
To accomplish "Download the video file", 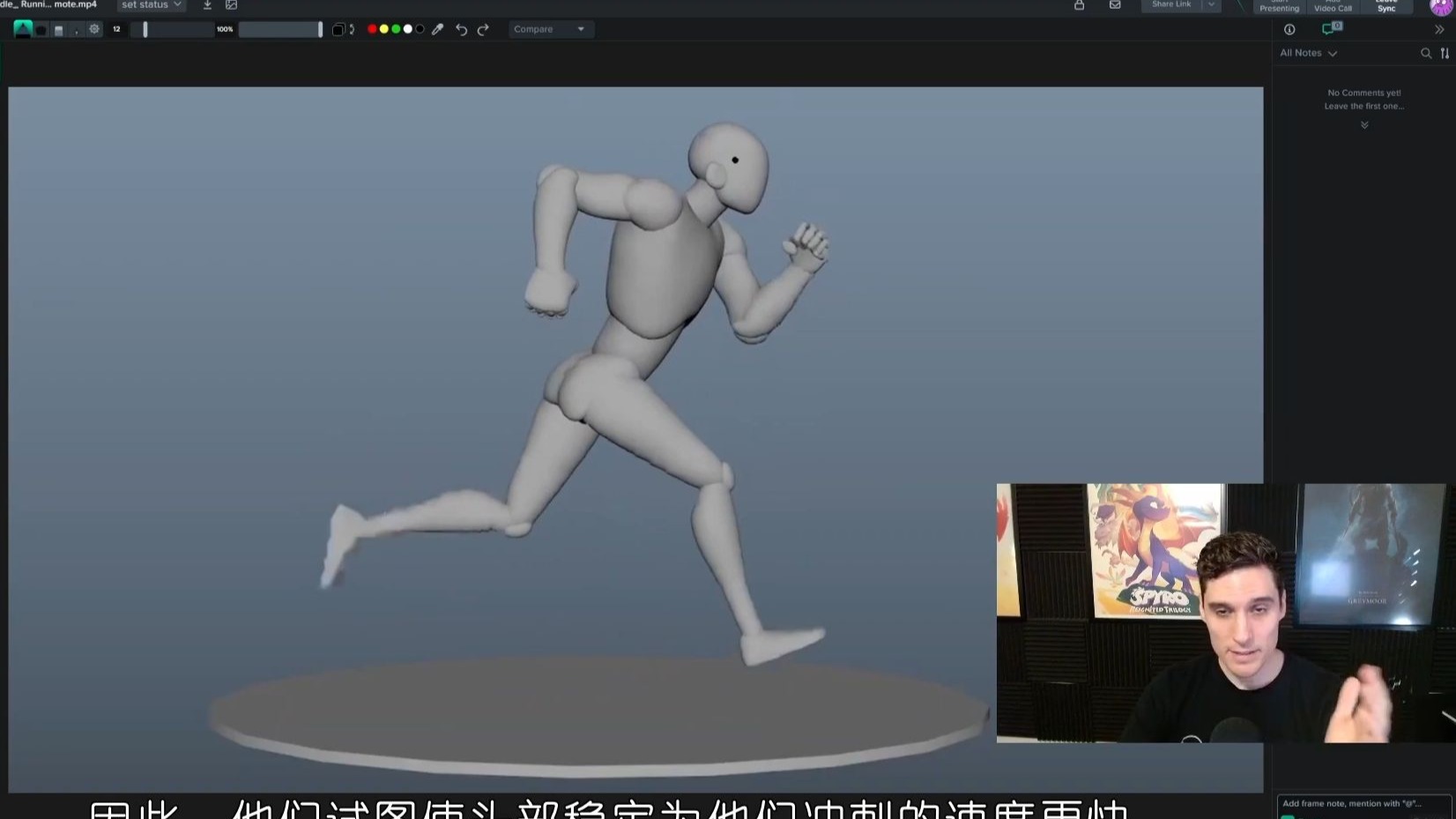I will pos(207,5).
